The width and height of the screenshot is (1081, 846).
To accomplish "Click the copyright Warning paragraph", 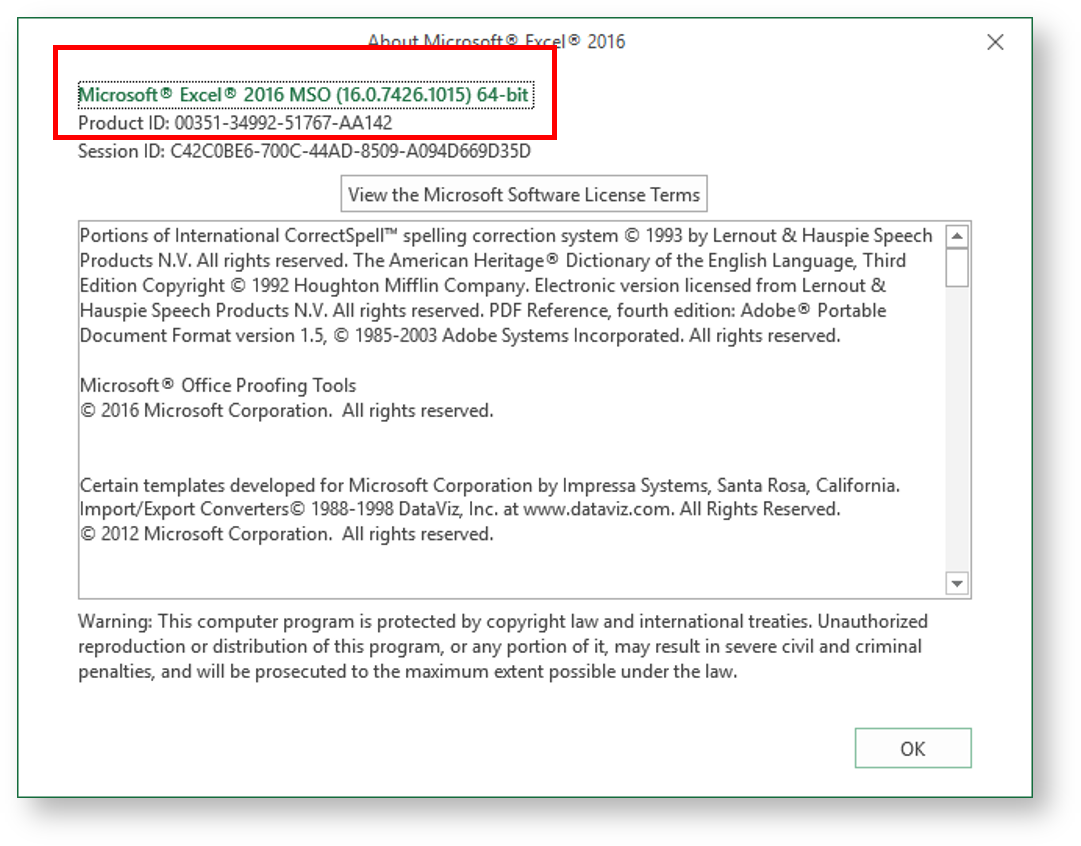I will point(502,646).
